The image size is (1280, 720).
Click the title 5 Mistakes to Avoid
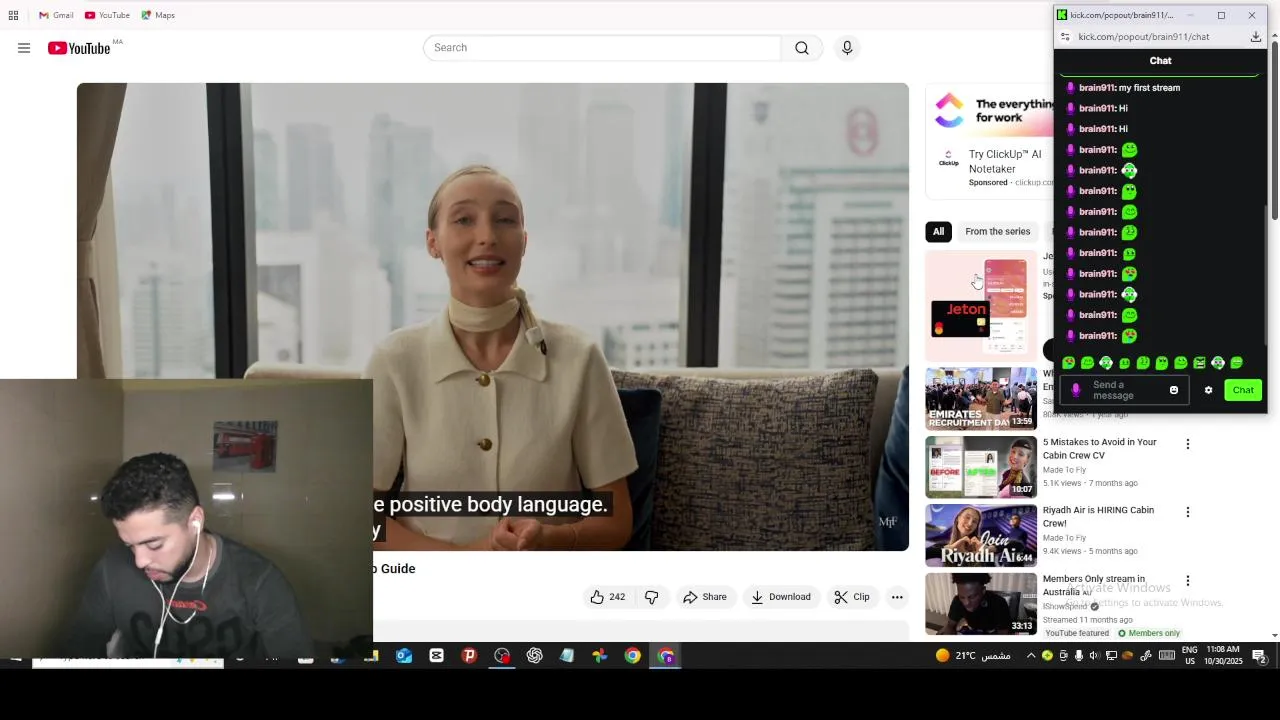pos(1099,449)
